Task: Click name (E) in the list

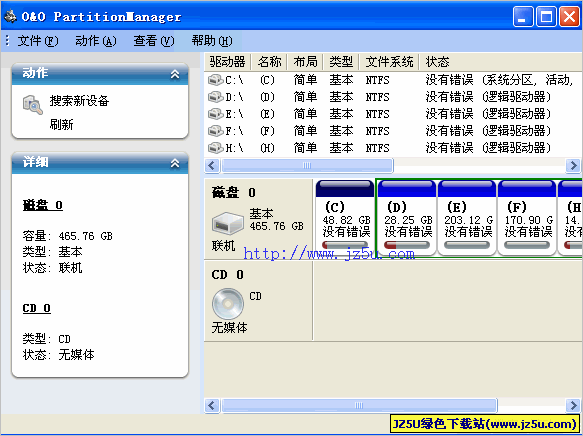Action: pos(267,114)
